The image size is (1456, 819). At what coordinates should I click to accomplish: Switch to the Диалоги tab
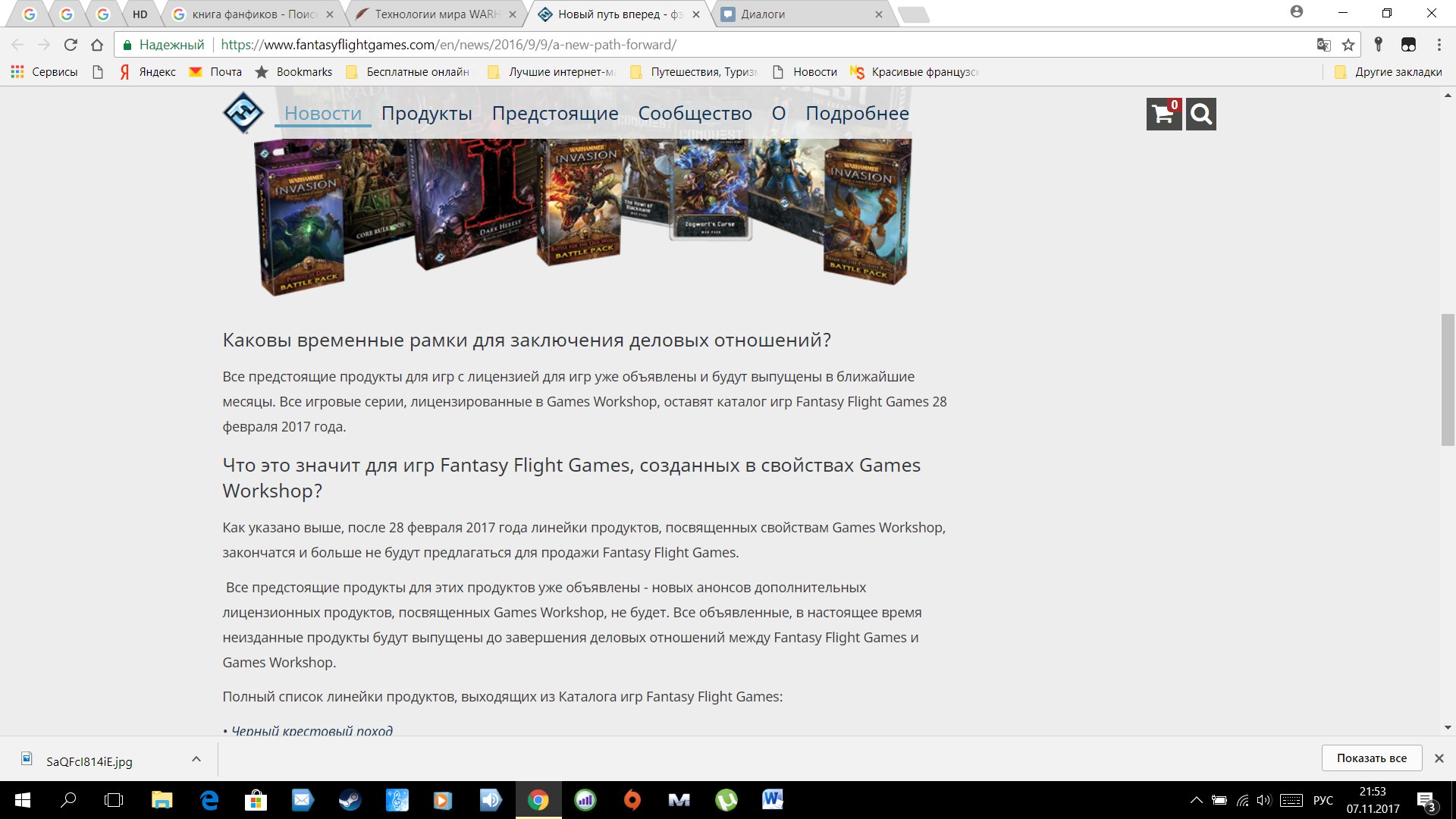pos(804,14)
